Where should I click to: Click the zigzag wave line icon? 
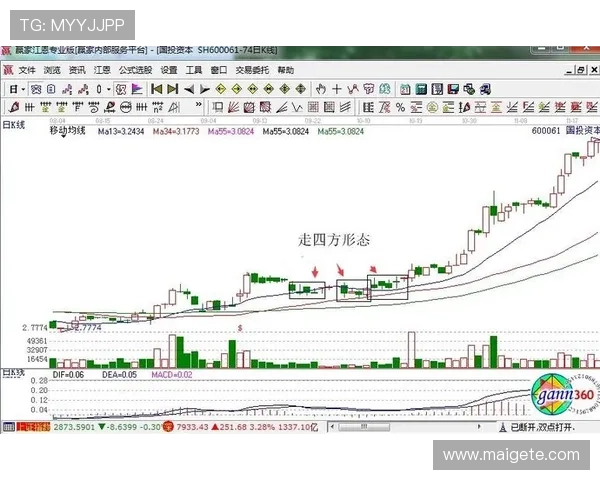point(297,107)
